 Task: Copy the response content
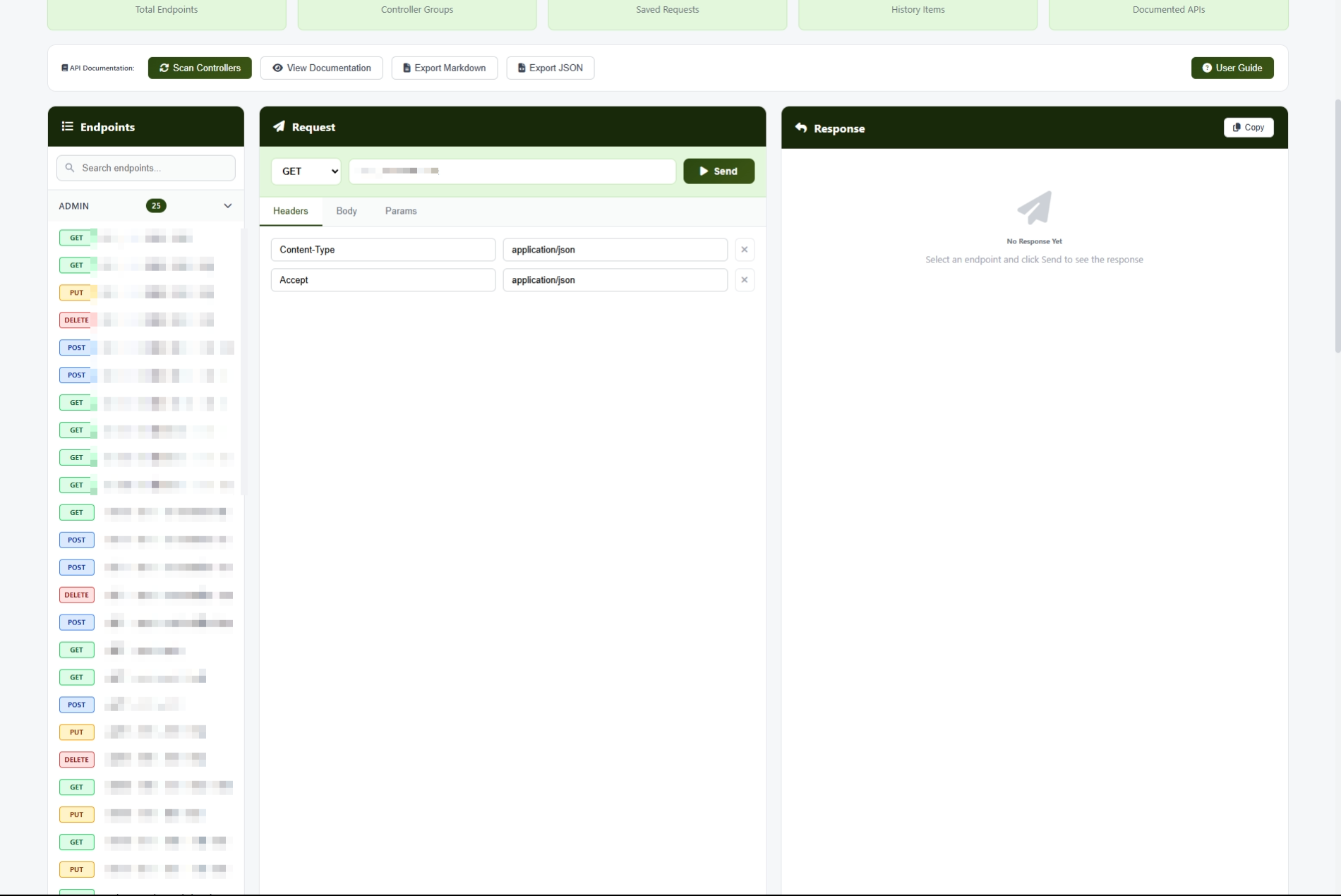1248,128
